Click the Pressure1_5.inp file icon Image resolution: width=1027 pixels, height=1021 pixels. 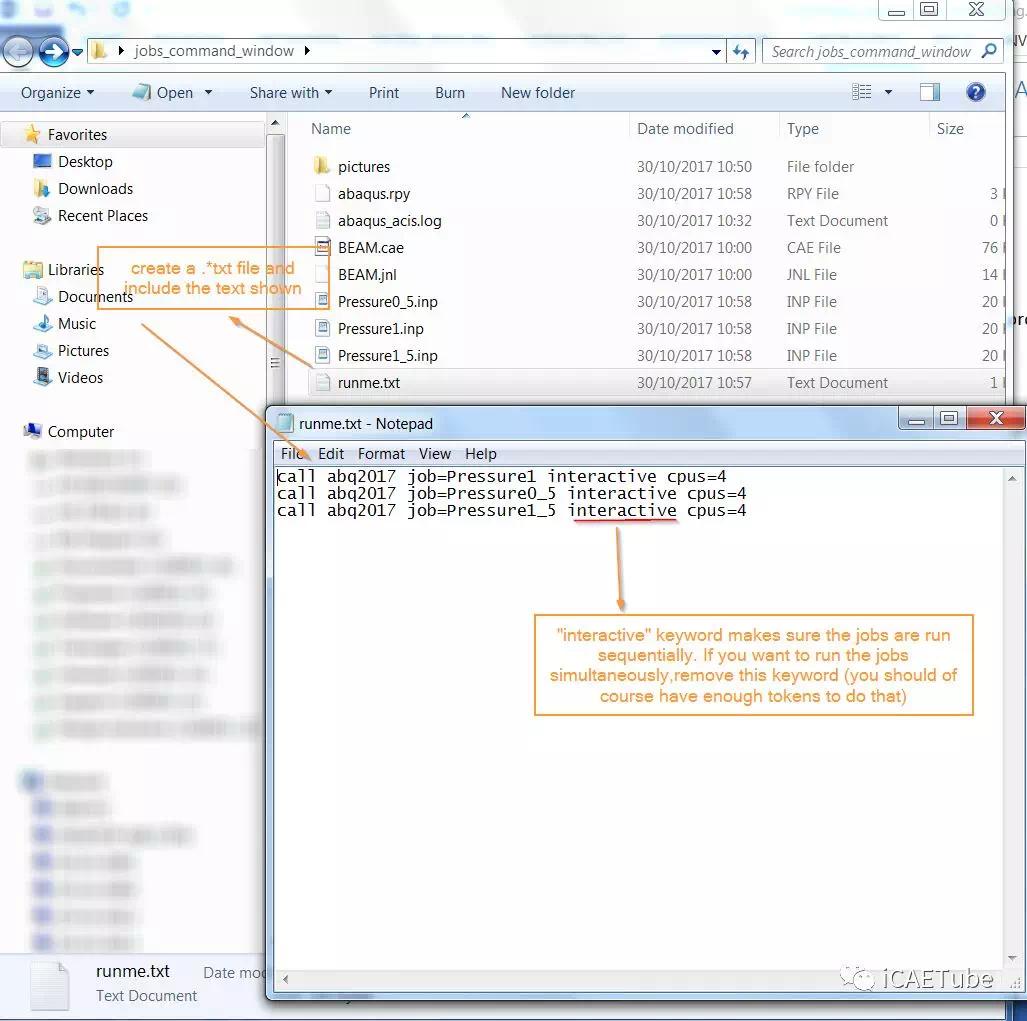(322, 355)
